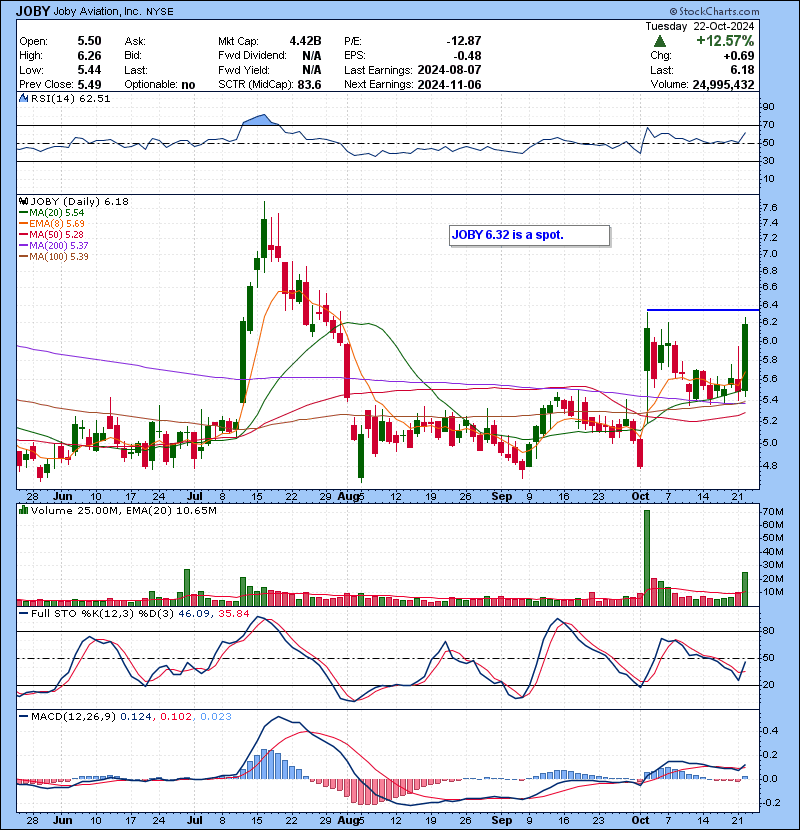Click the Tuesday 22-Oct-2024 date label
800x830 pixels.
[x=699, y=26]
